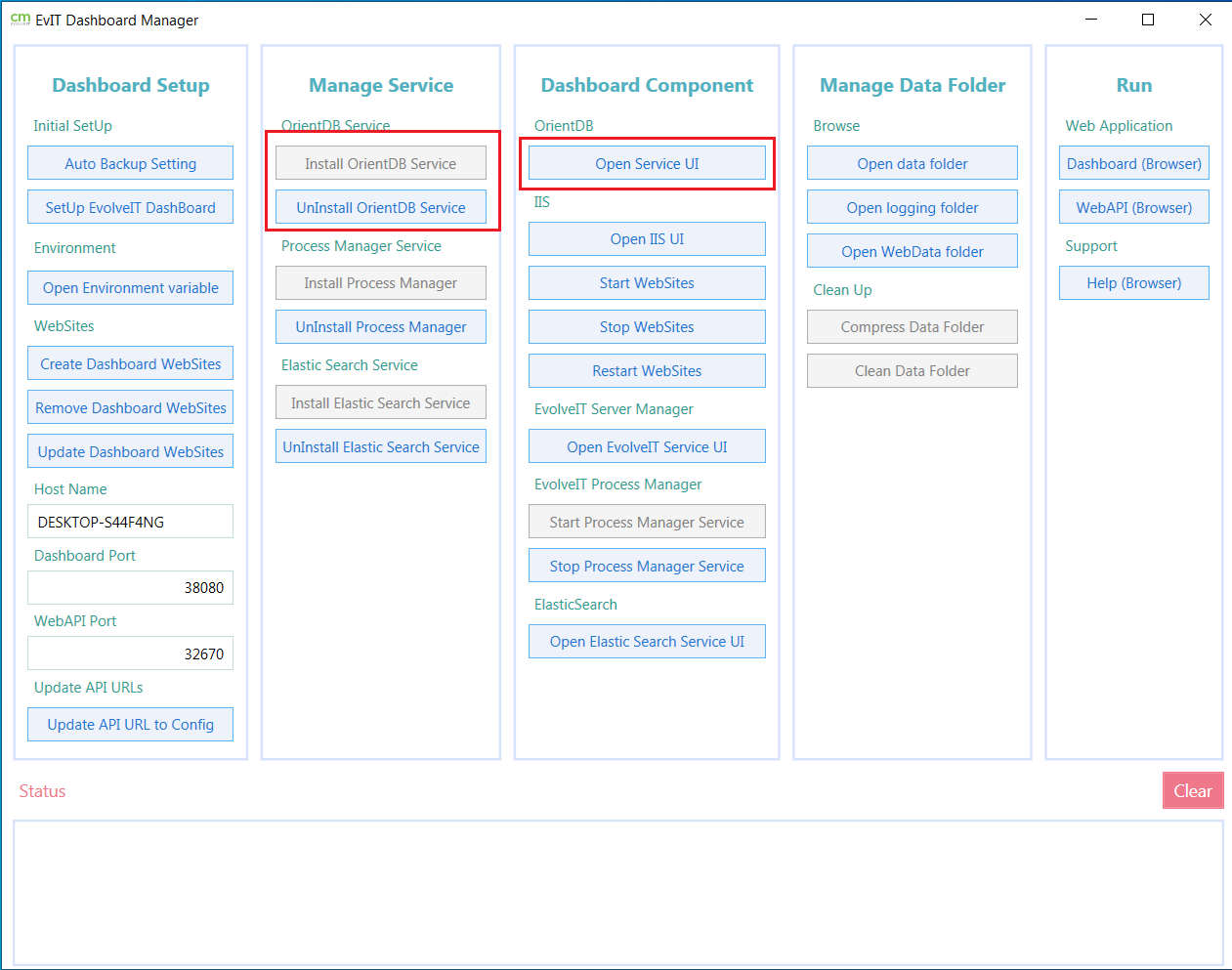This screenshot has height=970, width=1232.
Task: Click Update API URL to Config
Action: pyautogui.click(x=130, y=724)
